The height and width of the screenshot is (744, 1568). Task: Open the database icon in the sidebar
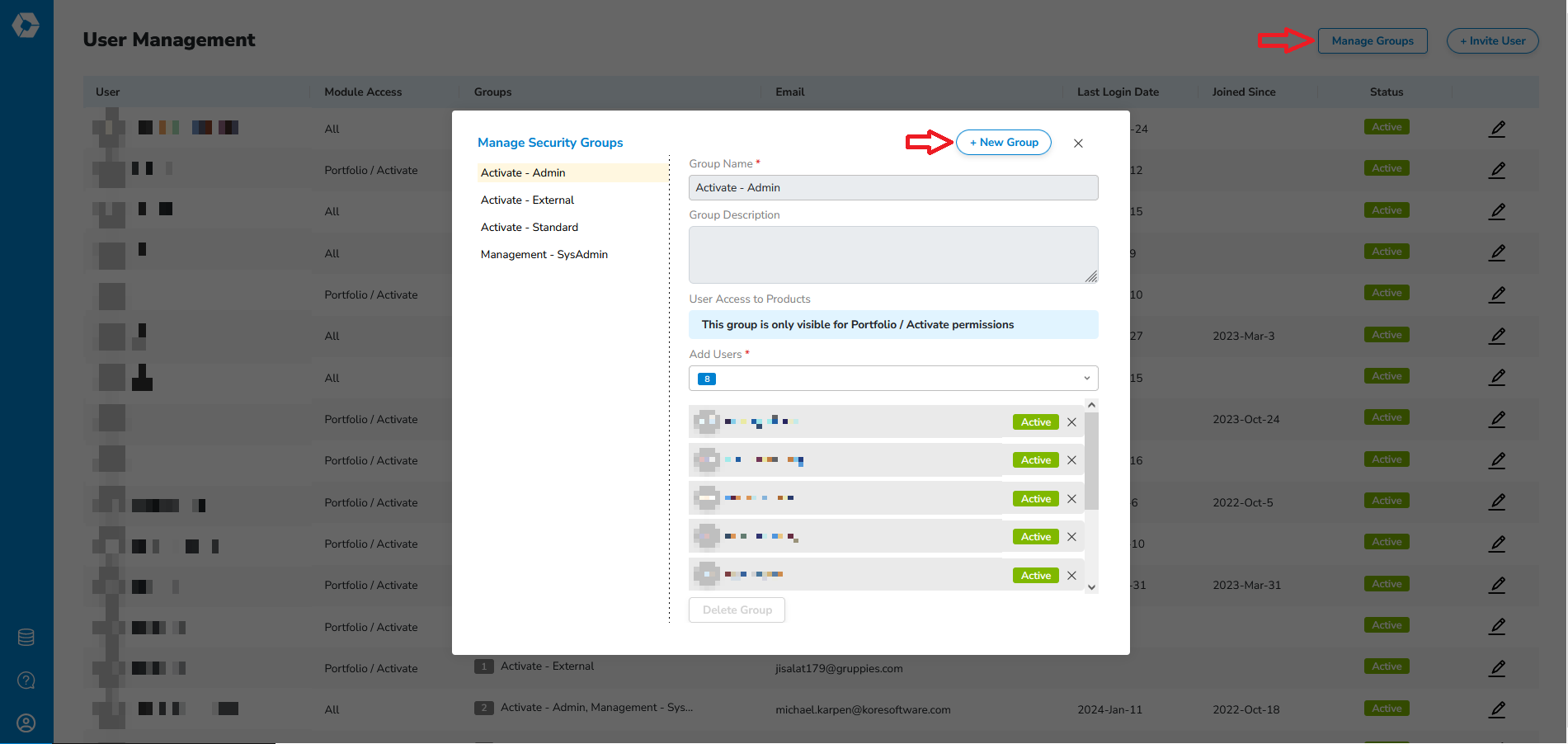[26, 638]
